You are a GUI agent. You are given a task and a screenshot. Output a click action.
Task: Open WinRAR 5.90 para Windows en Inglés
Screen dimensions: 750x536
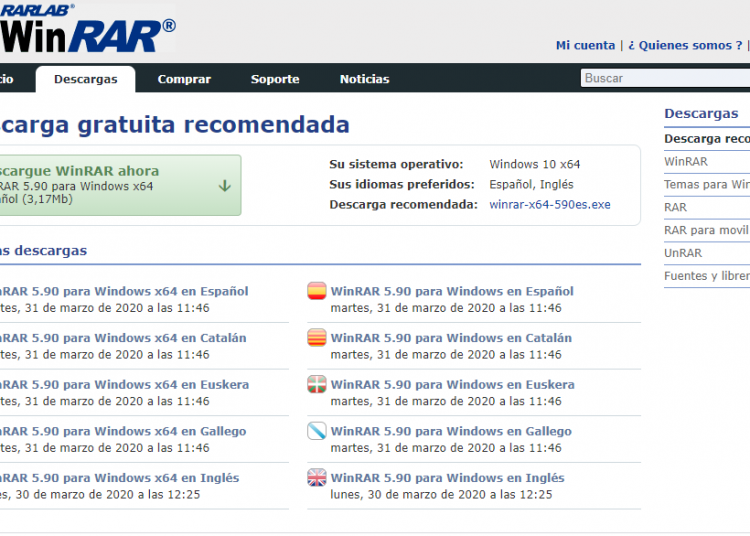tap(448, 478)
